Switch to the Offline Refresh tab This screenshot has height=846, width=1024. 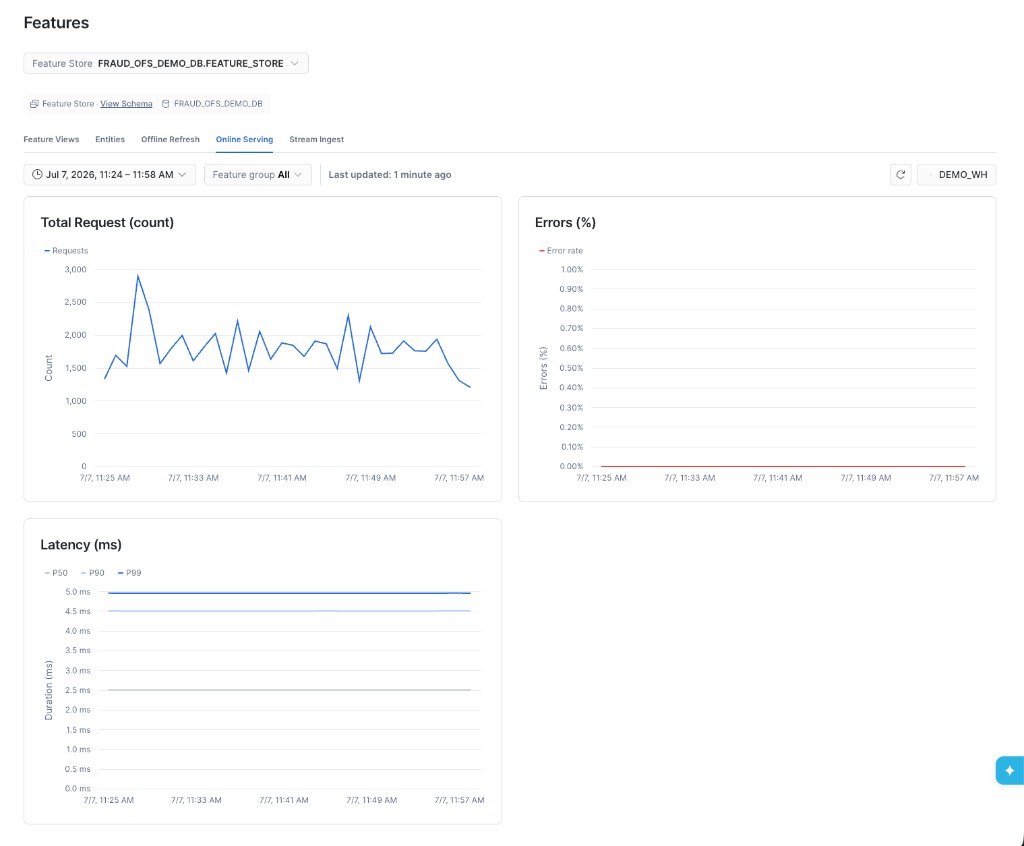click(x=170, y=139)
